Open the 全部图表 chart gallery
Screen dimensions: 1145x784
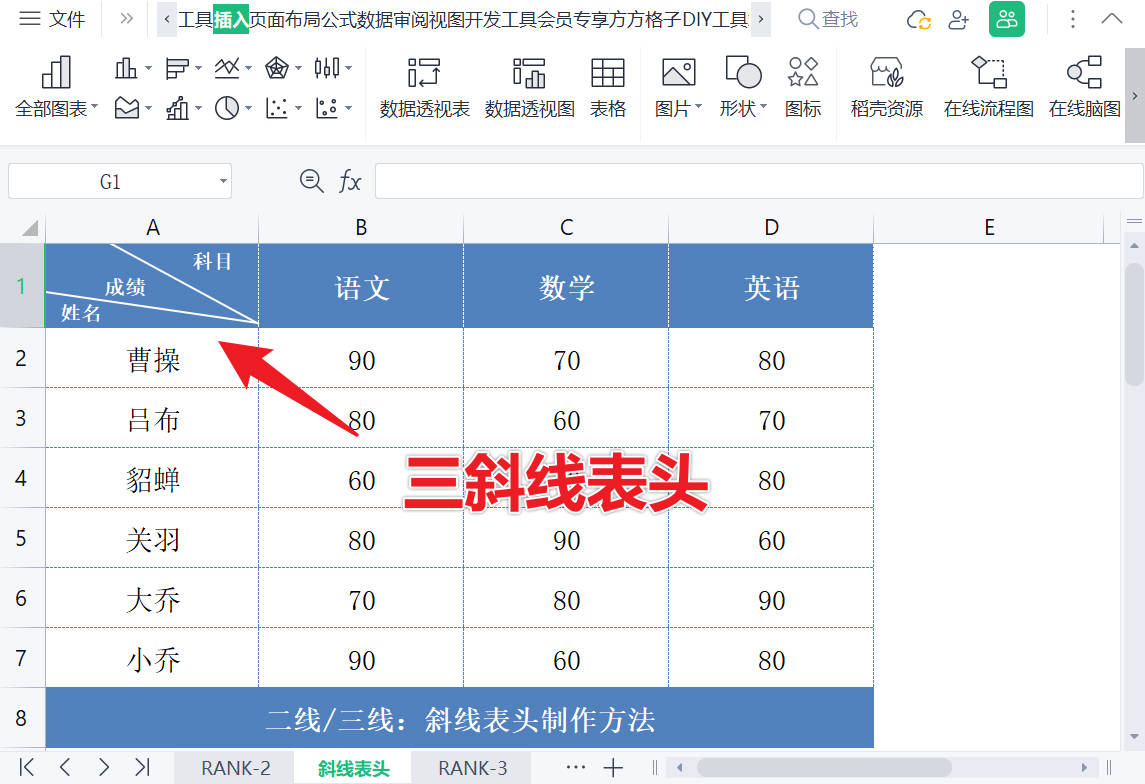tap(56, 88)
